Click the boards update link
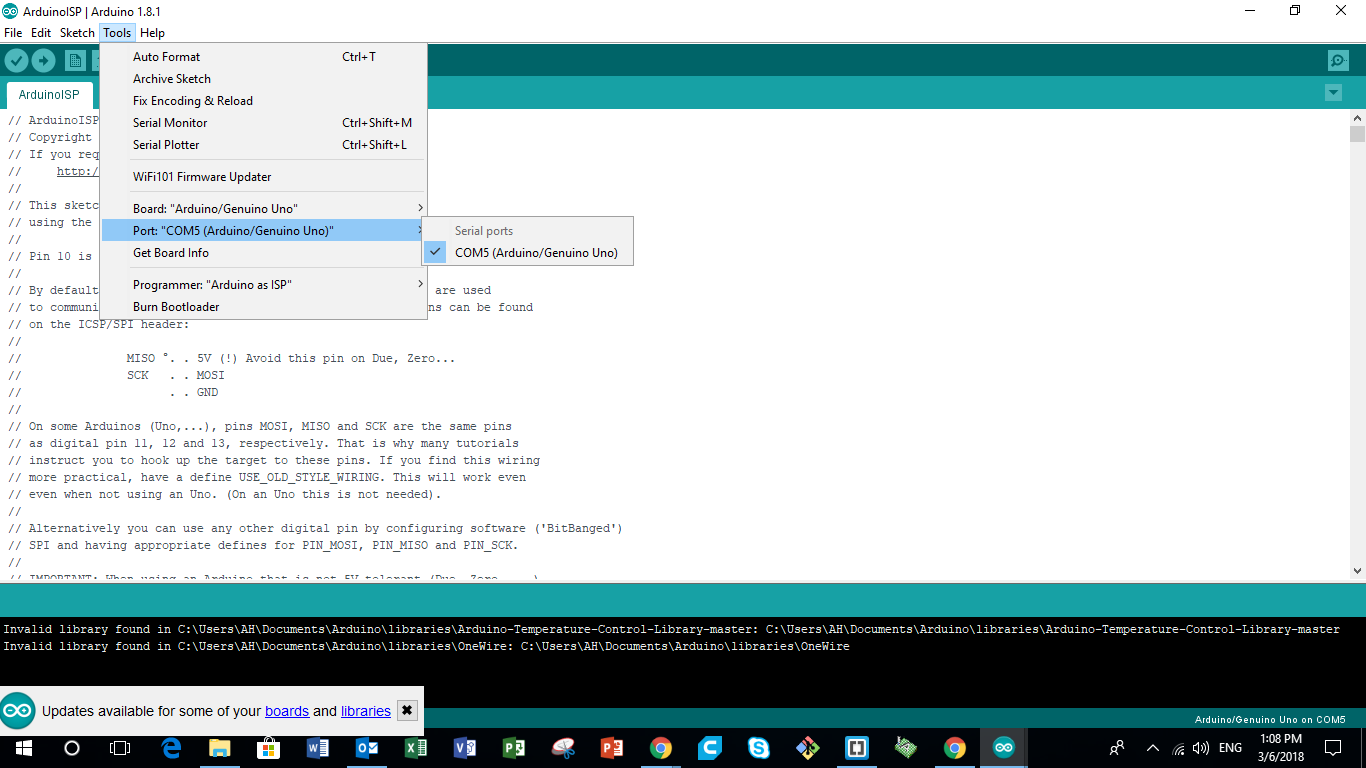 pyautogui.click(x=287, y=711)
